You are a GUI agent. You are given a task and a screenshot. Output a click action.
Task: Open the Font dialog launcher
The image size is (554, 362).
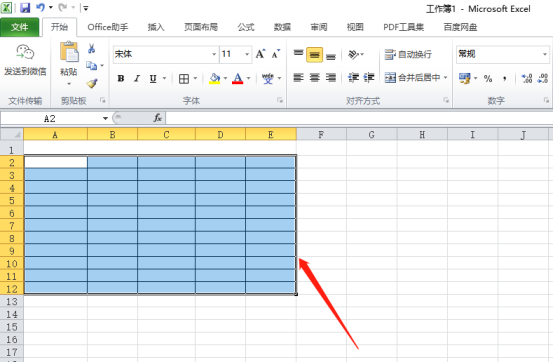pyautogui.click(x=280, y=101)
